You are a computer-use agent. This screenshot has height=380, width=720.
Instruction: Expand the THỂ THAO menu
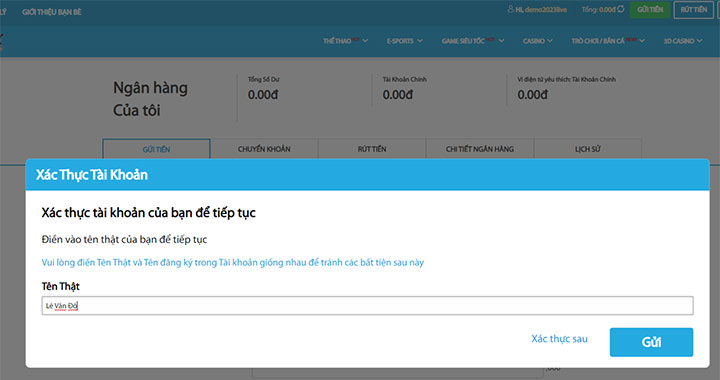(345, 41)
